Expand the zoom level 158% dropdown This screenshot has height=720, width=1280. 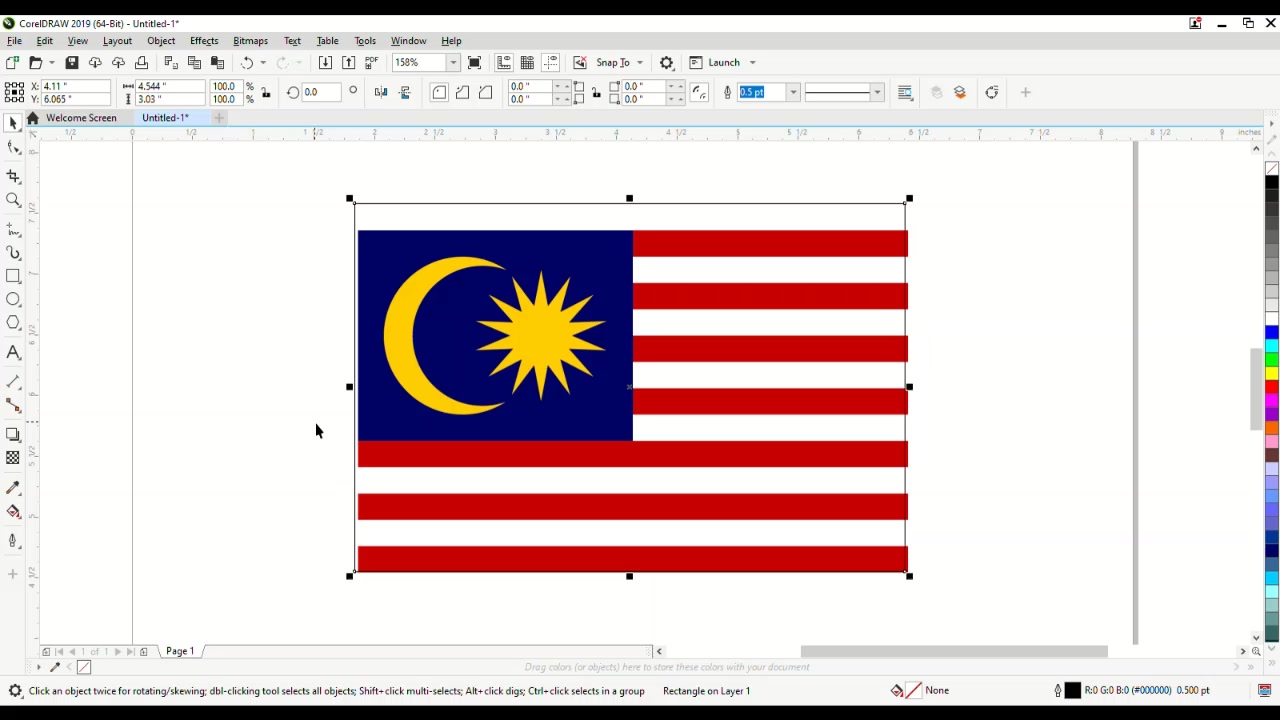click(x=453, y=63)
